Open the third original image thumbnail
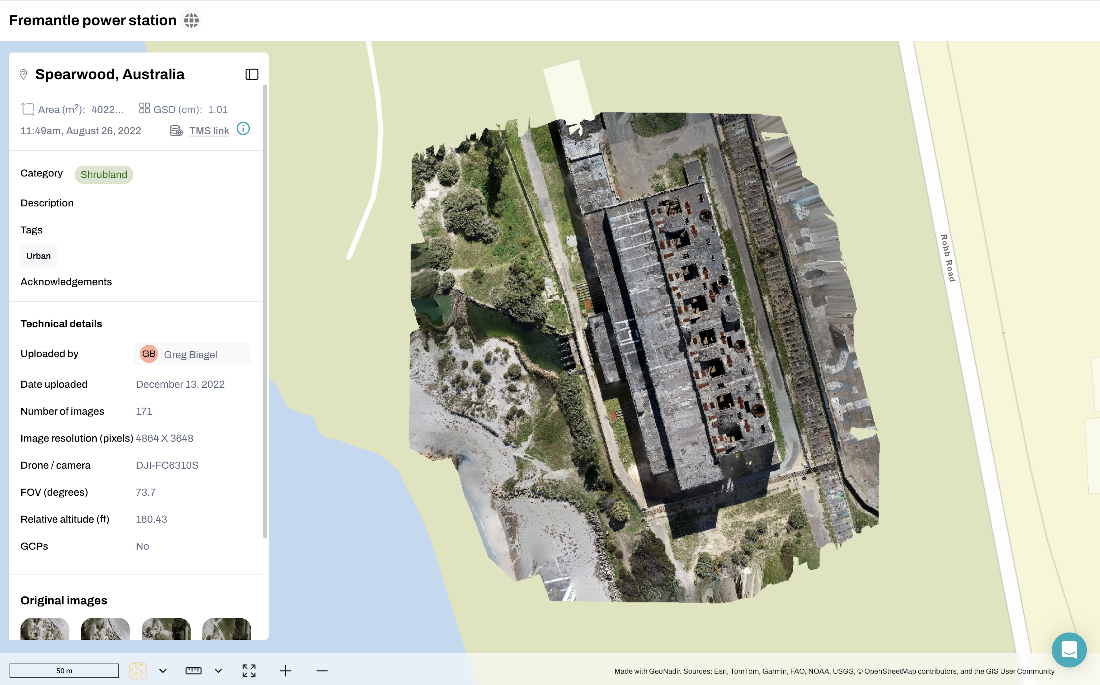Viewport: 1100px width, 685px height. (166, 629)
